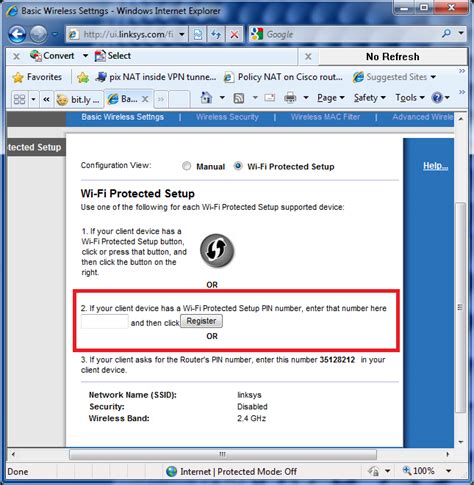Click the browser Forward arrow
The height and width of the screenshot is (485, 474).
[38, 34]
